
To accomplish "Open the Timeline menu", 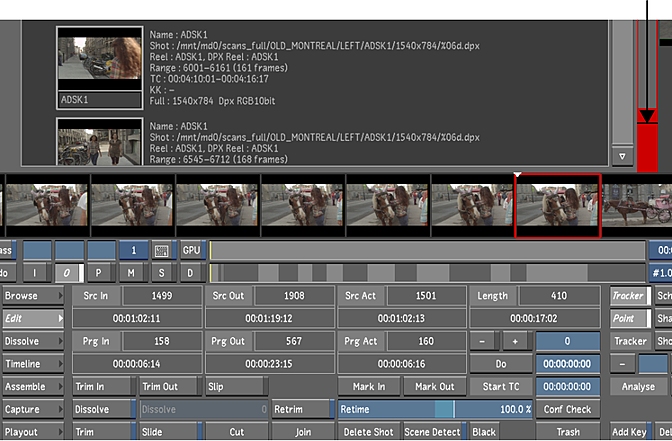I will pos(33,364).
